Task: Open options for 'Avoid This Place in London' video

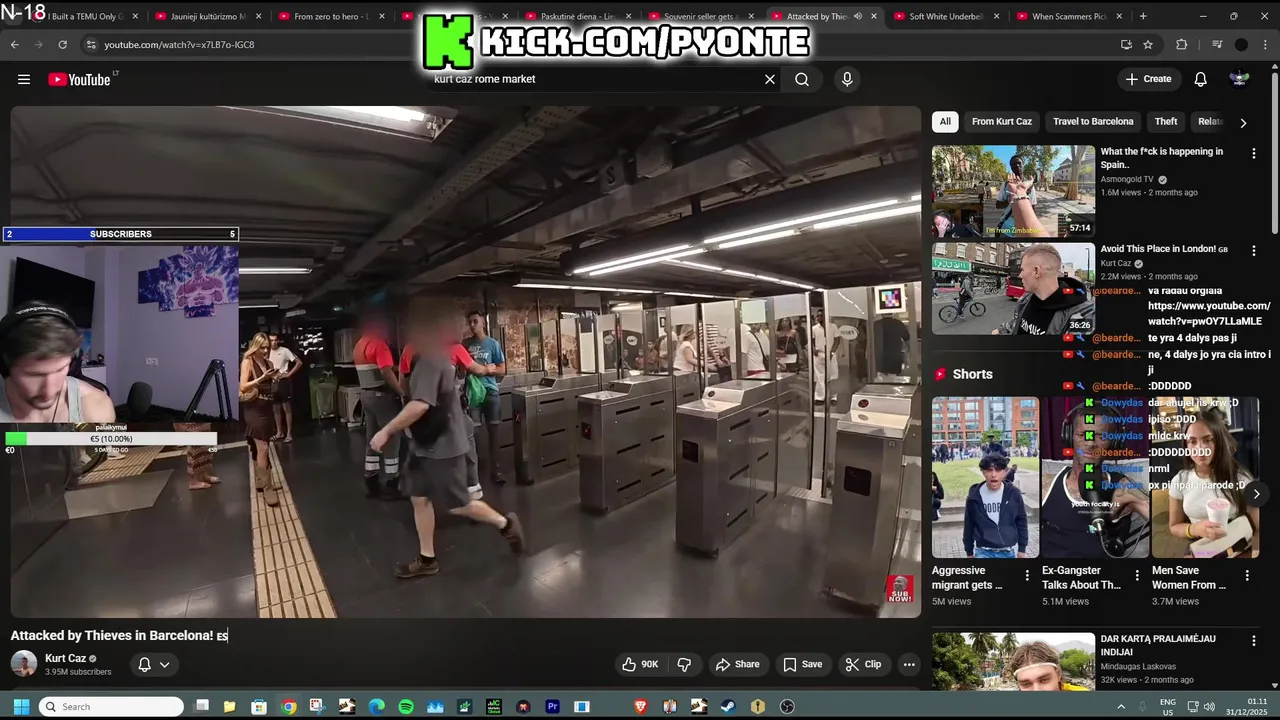Action: pyautogui.click(x=1253, y=250)
